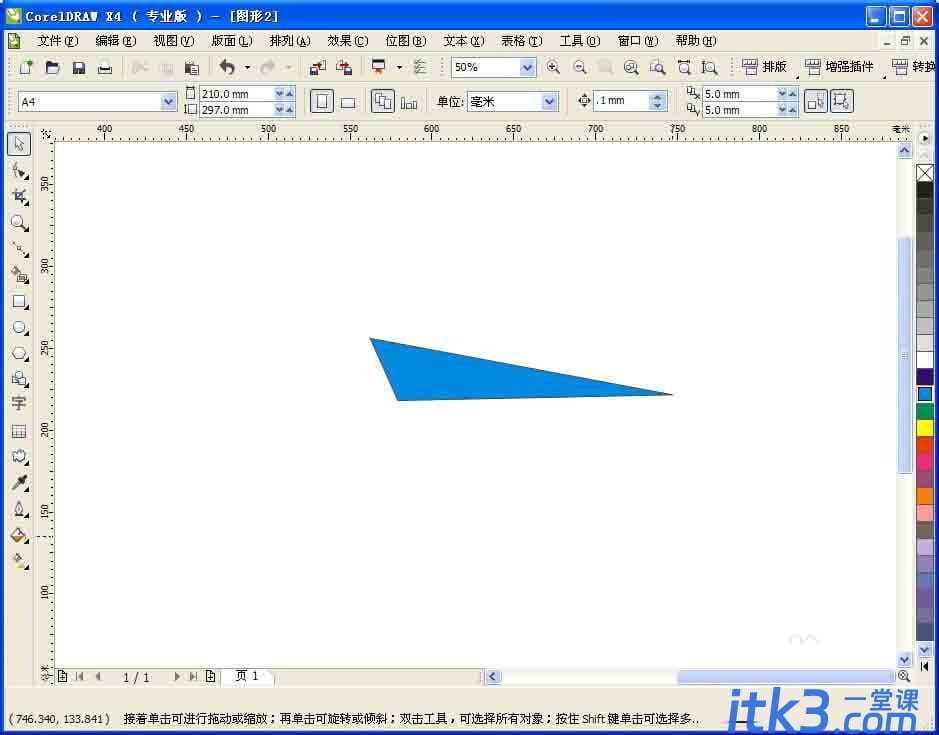Click the Zoom In magnifier

coord(553,67)
